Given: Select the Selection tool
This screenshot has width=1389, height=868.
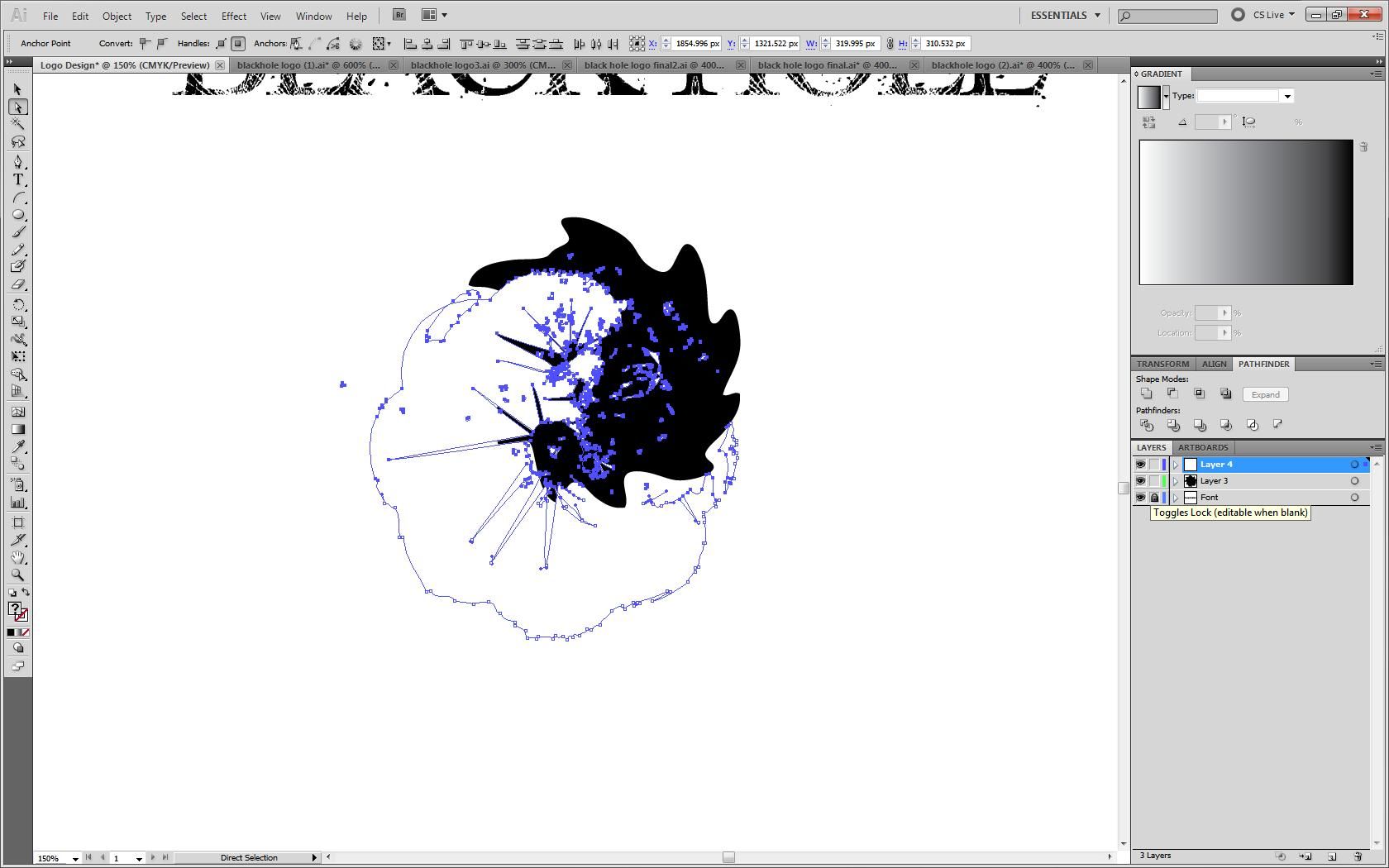Looking at the screenshot, I should click(15, 88).
